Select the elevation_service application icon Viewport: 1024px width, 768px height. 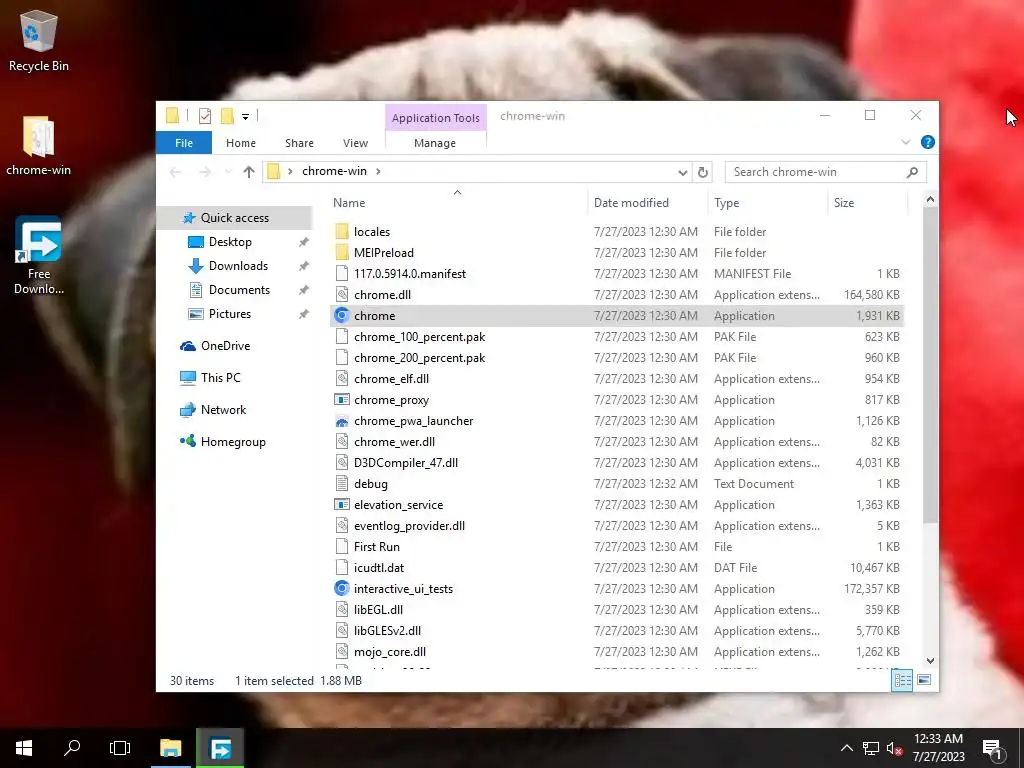342,505
